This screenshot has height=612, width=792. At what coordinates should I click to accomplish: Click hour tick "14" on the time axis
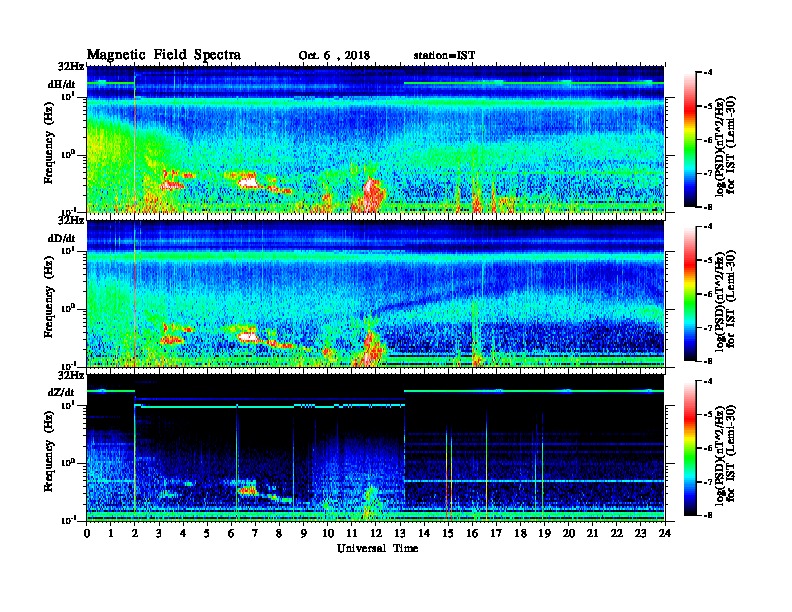coord(424,533)
